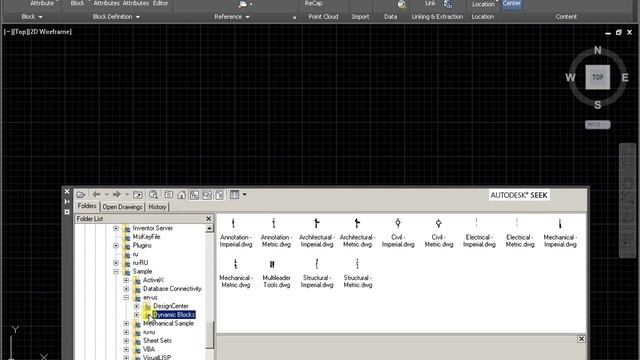Click the WCS button under the ViewCube
The image size is (640, 360).
click(x=598, y=124)
